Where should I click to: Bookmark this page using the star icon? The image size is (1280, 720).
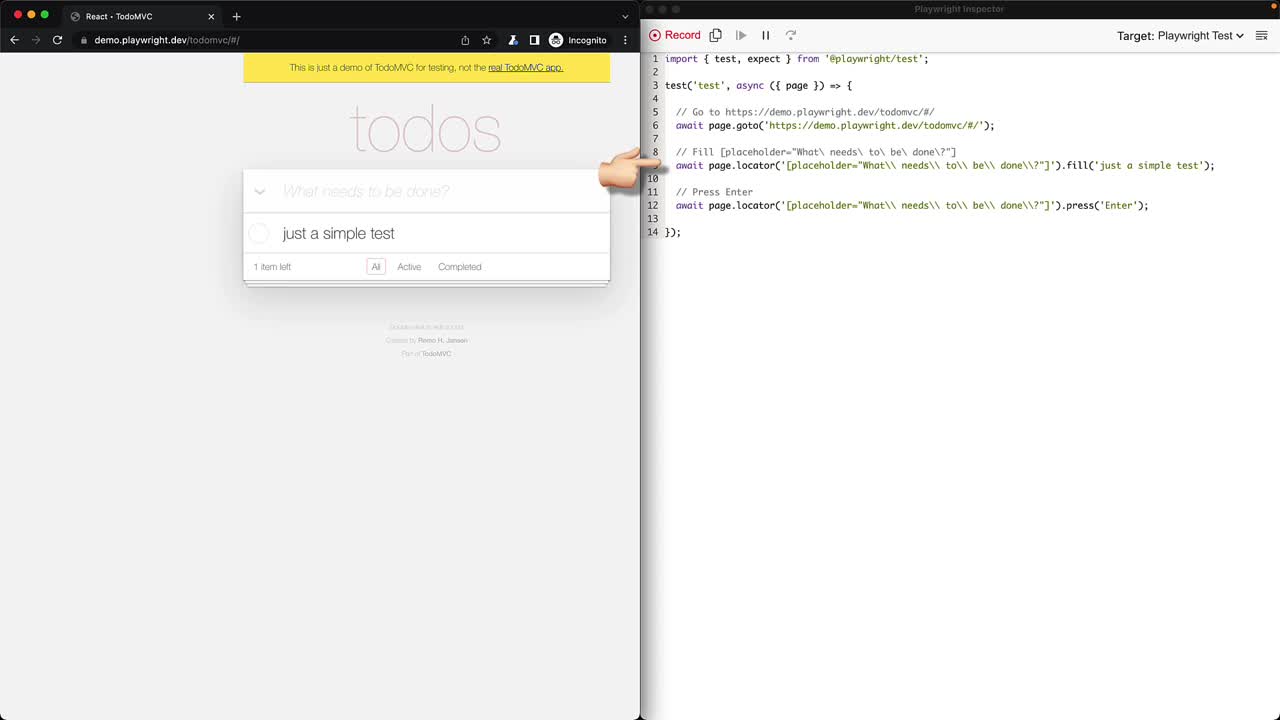click(487, 40)
